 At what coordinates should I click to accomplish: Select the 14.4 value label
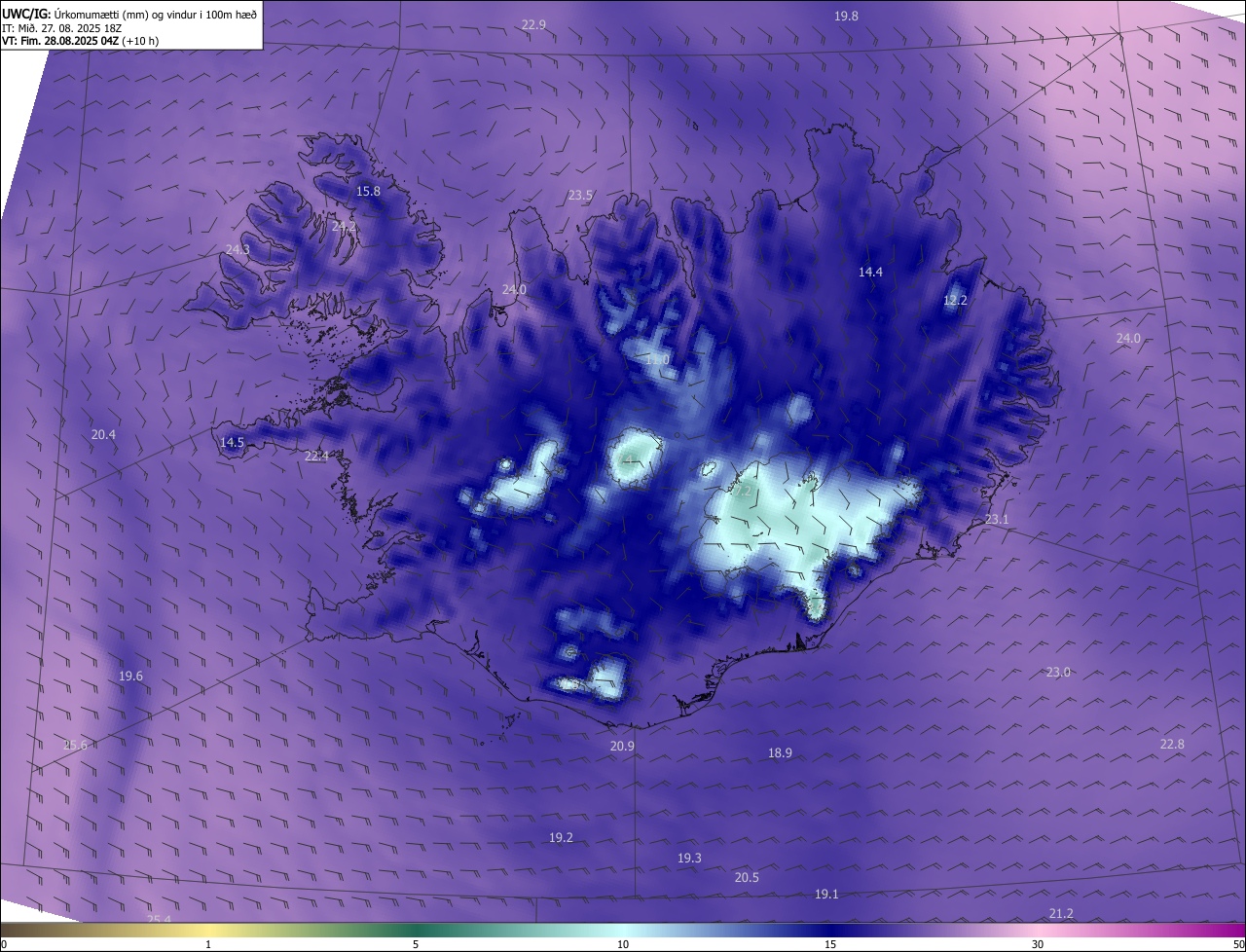click(870, 273)
